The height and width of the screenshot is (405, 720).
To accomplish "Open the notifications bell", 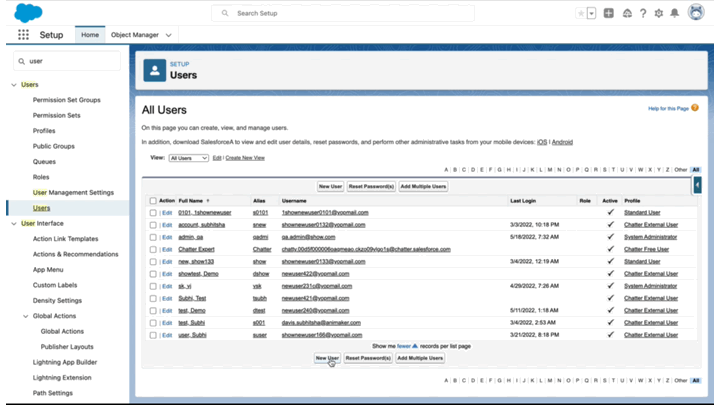I will click(x=675, y=13).
